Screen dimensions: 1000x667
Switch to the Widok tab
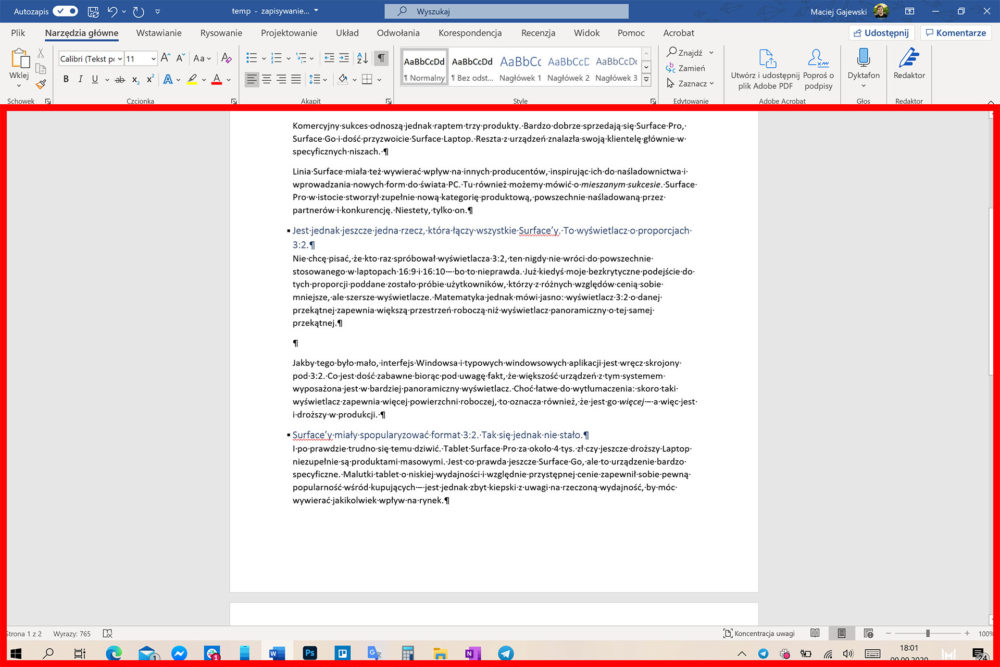coord(587,33)
